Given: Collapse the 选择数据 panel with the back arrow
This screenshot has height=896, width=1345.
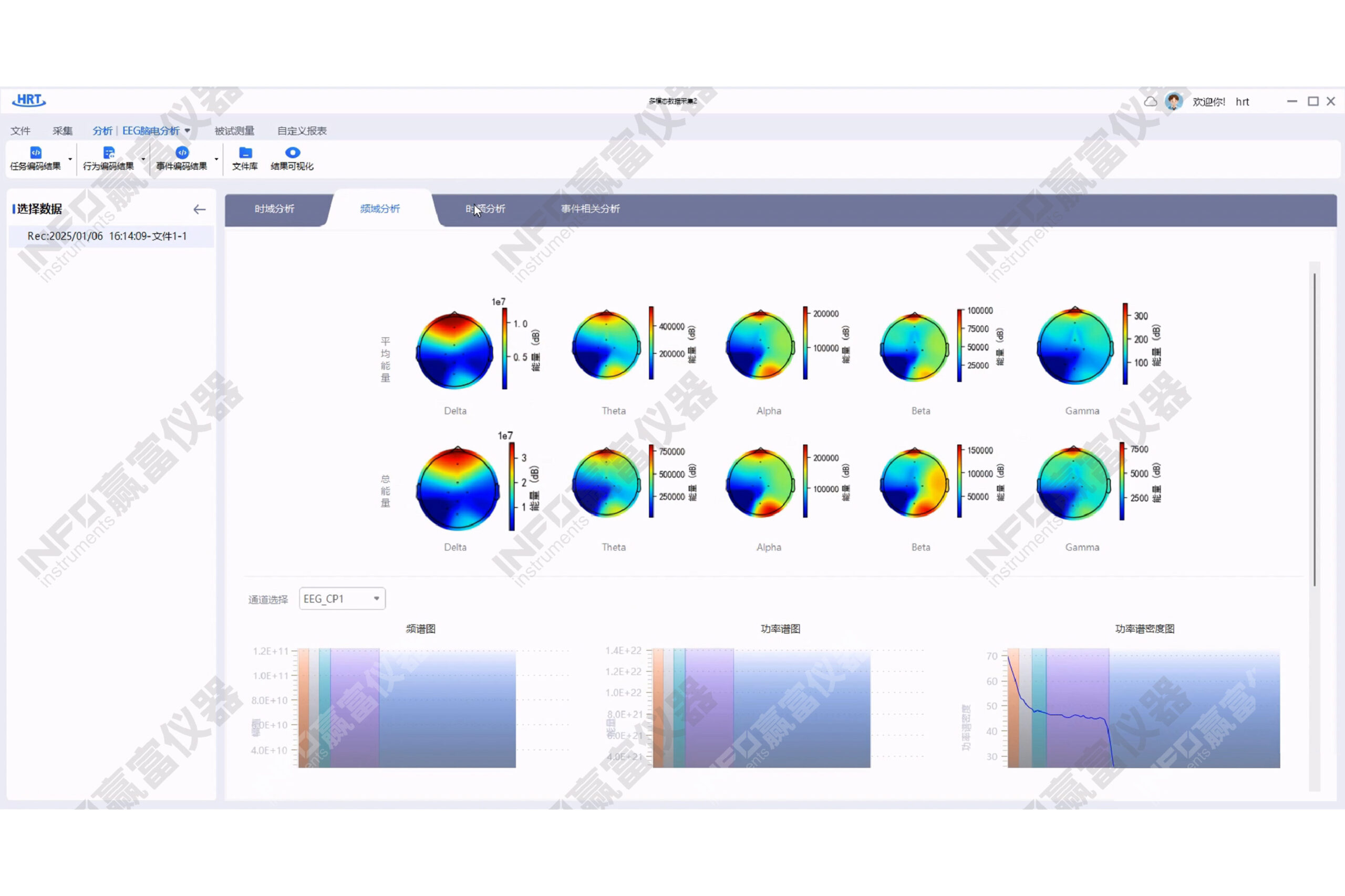Looking at the screenshot, I should click(199, 210).
